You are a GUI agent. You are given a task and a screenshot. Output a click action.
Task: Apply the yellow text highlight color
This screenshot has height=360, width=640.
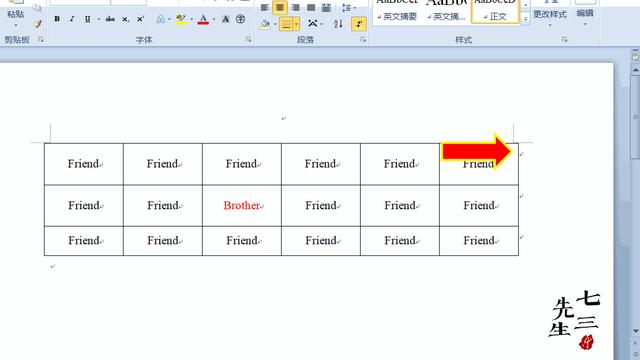pyautogui.click(x=180, y=19)
